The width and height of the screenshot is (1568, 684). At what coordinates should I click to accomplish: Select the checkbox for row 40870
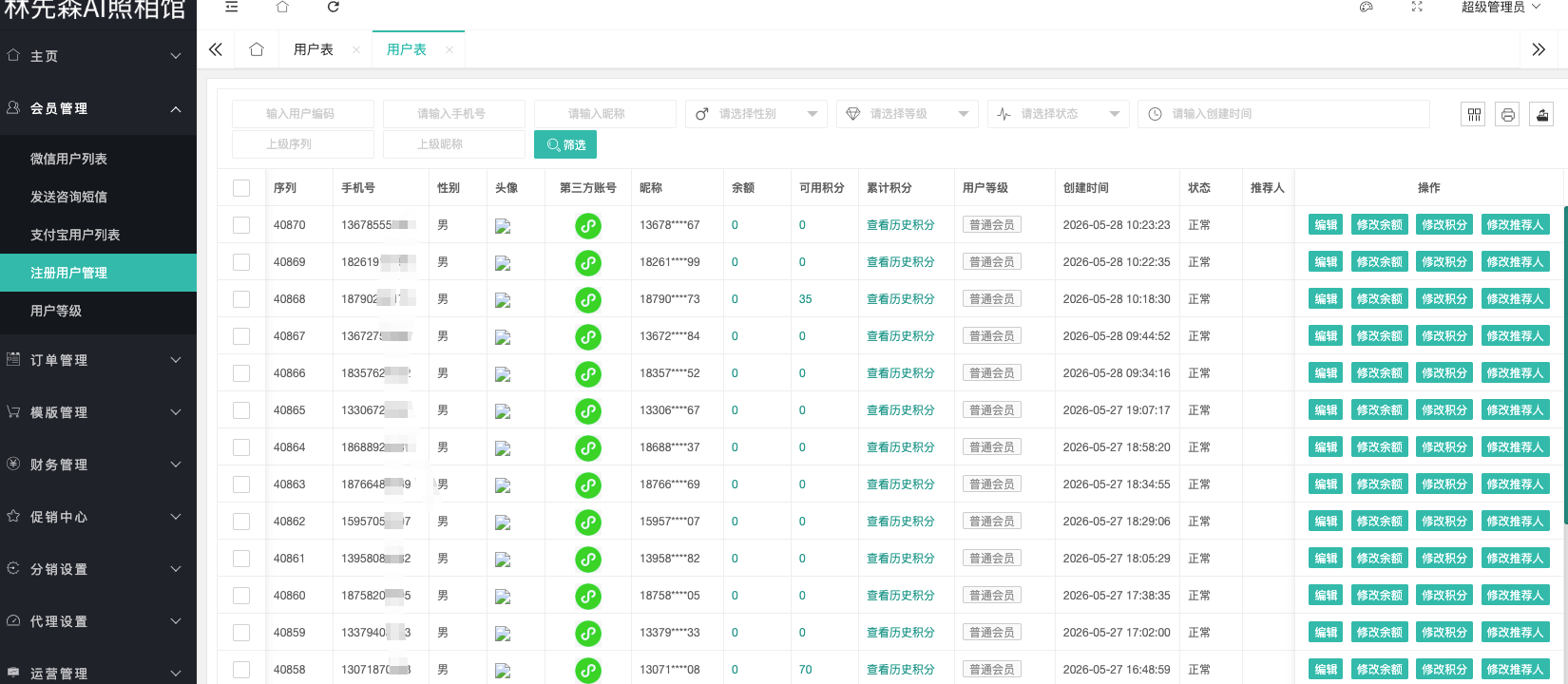tap(241, 225)
